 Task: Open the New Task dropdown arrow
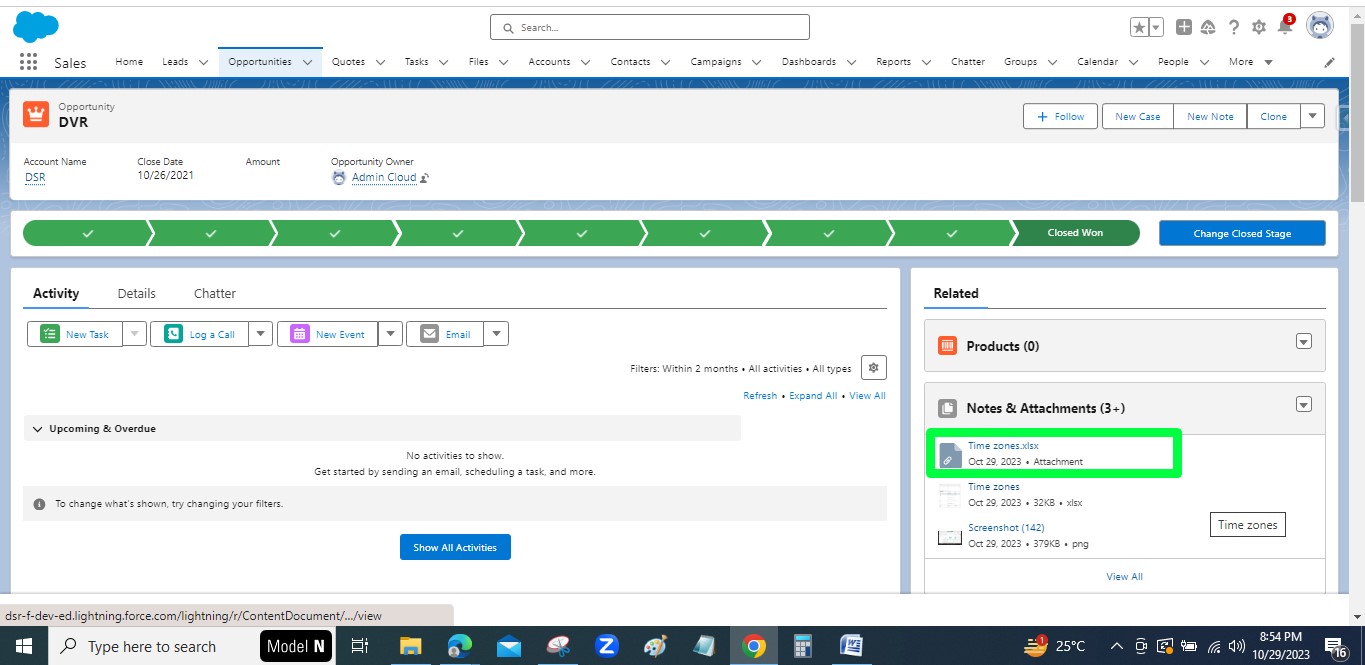click(135, 334)
